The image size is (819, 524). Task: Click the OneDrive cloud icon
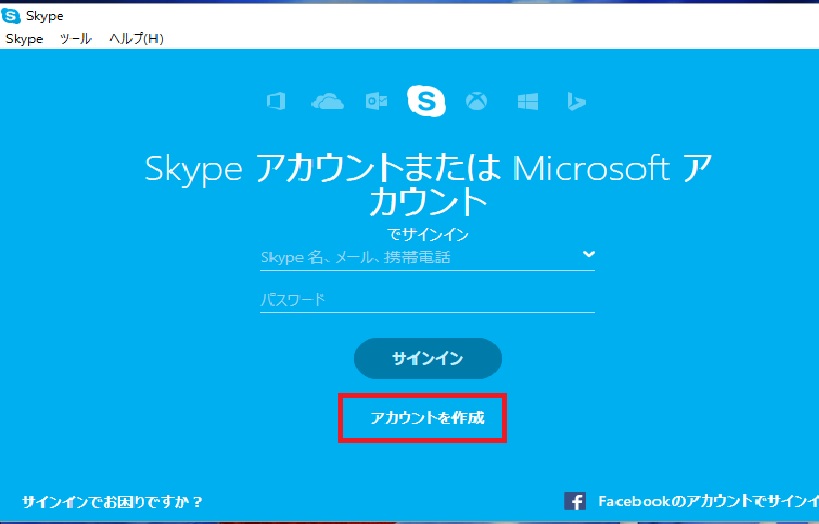(327, 101)
